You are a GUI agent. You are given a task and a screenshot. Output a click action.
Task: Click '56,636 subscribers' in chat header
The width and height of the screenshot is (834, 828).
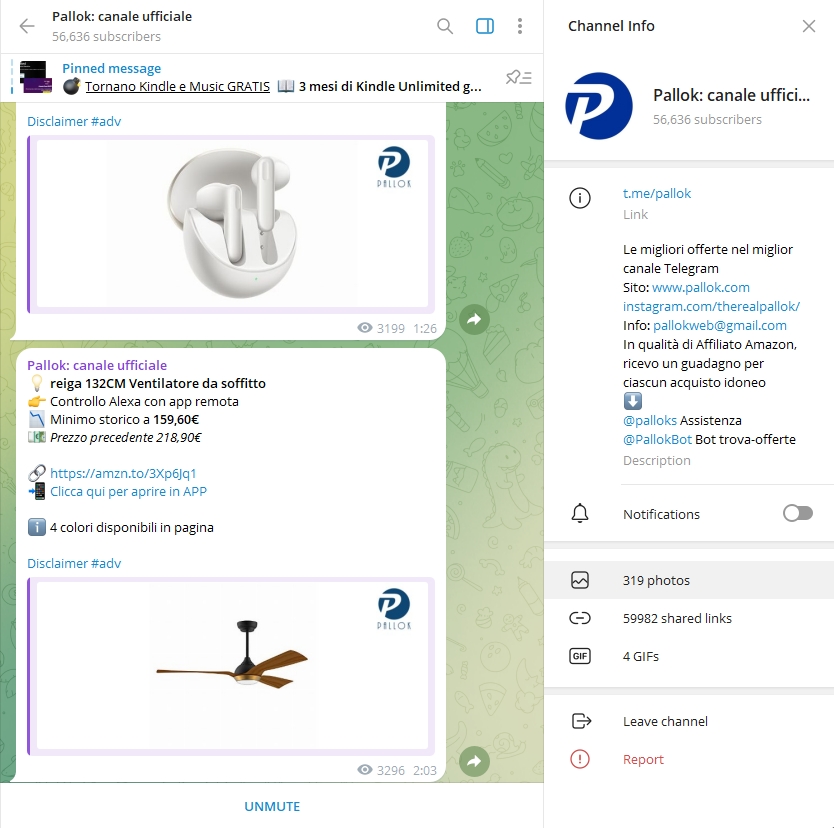(x=106, y=37)
